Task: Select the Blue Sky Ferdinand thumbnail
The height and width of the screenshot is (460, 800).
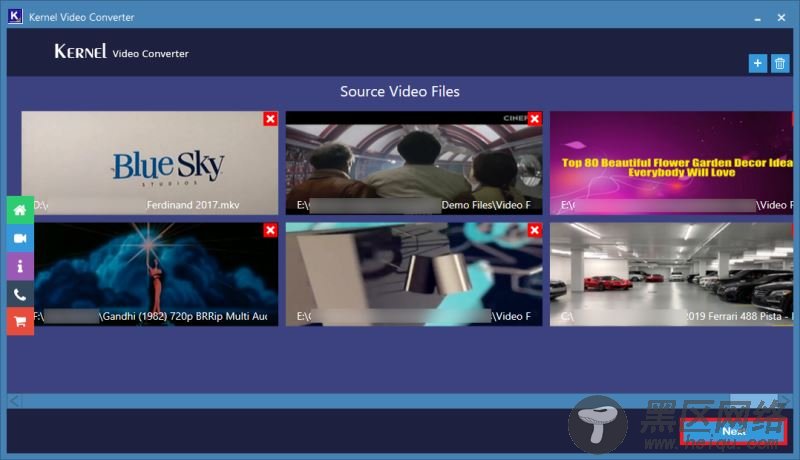Action: pyautogui.click(x=150, y=163)
